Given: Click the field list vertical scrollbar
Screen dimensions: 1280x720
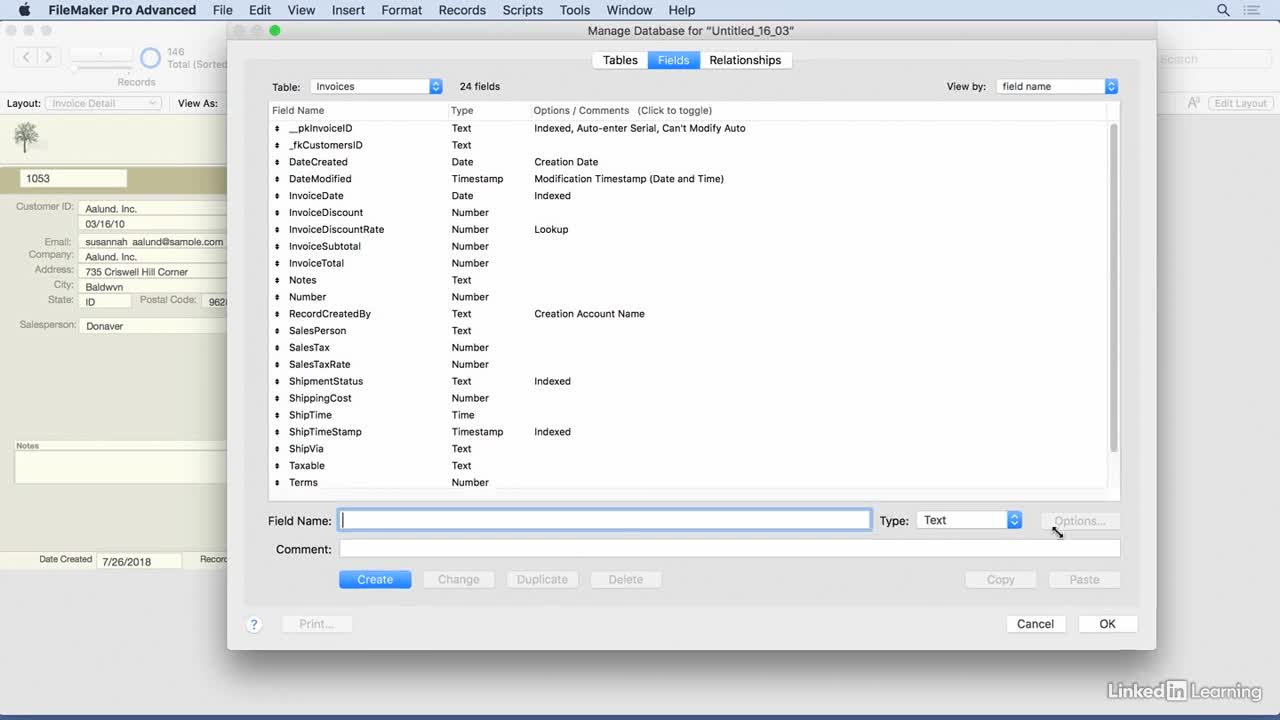Looking at the screenshot, I should click(1114, 290).
